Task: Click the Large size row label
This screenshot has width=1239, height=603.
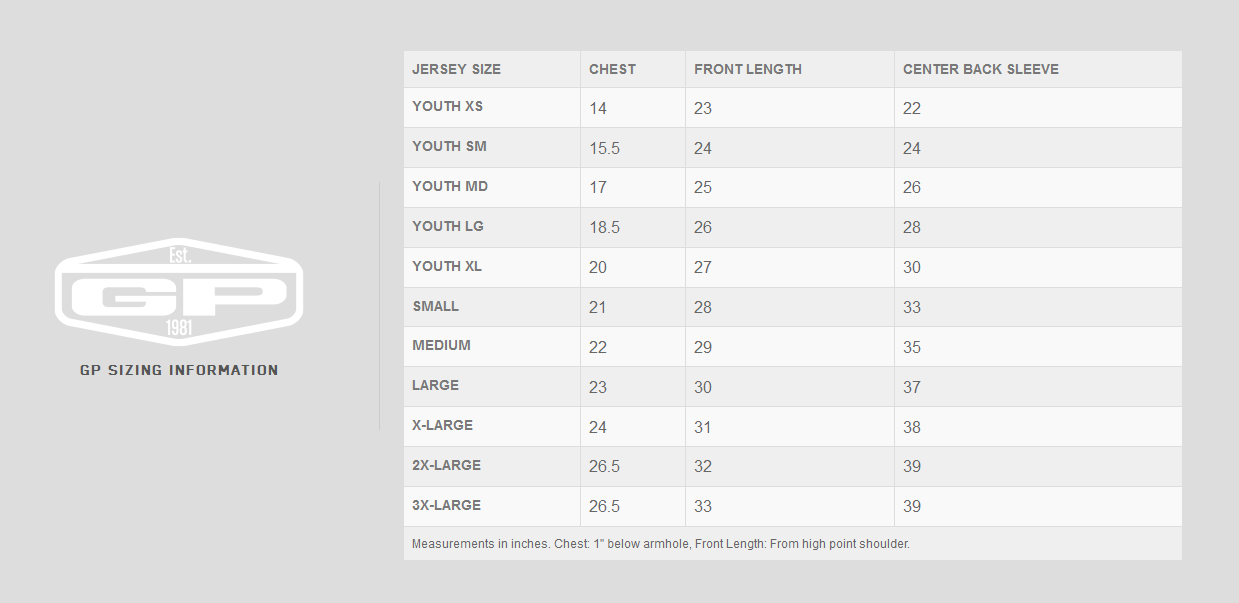Action: coord(435,385)
